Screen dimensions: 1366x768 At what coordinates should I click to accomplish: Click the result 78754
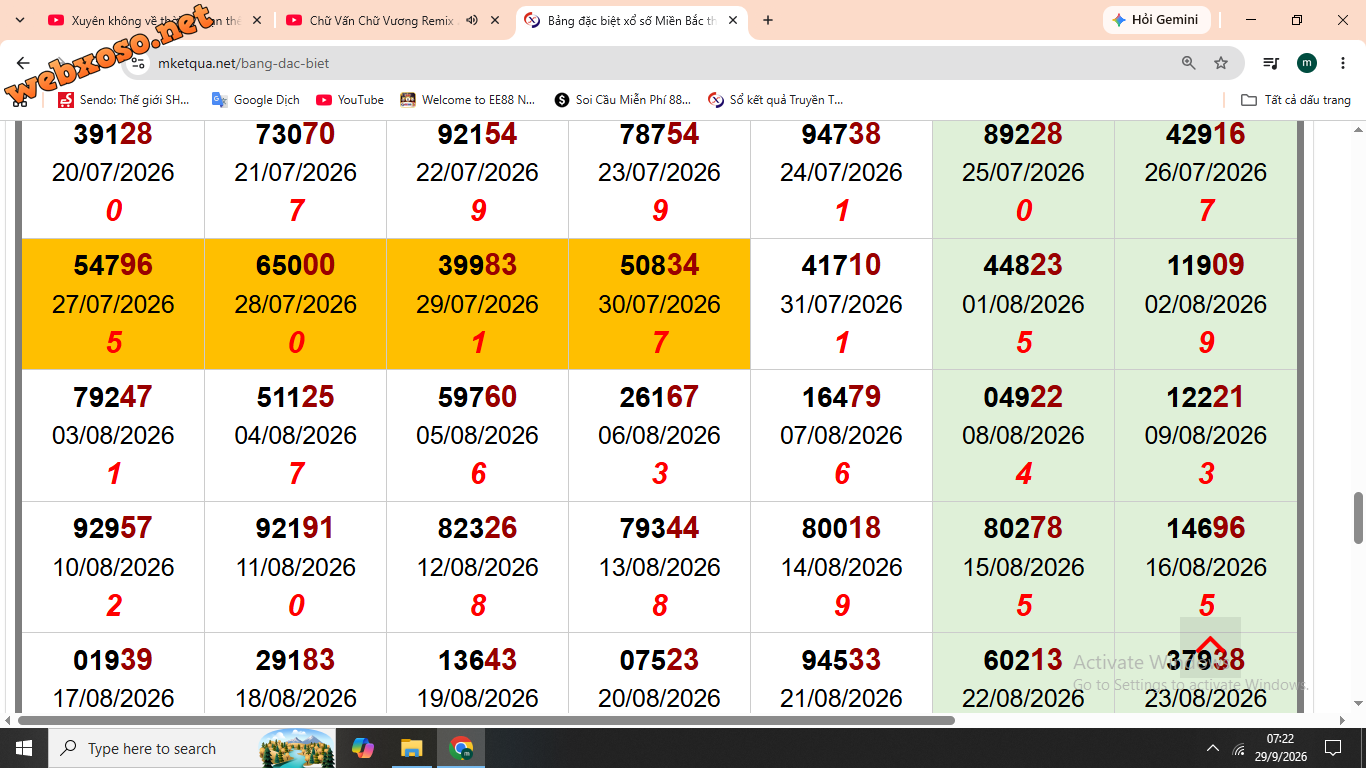(x=659, y=134)
